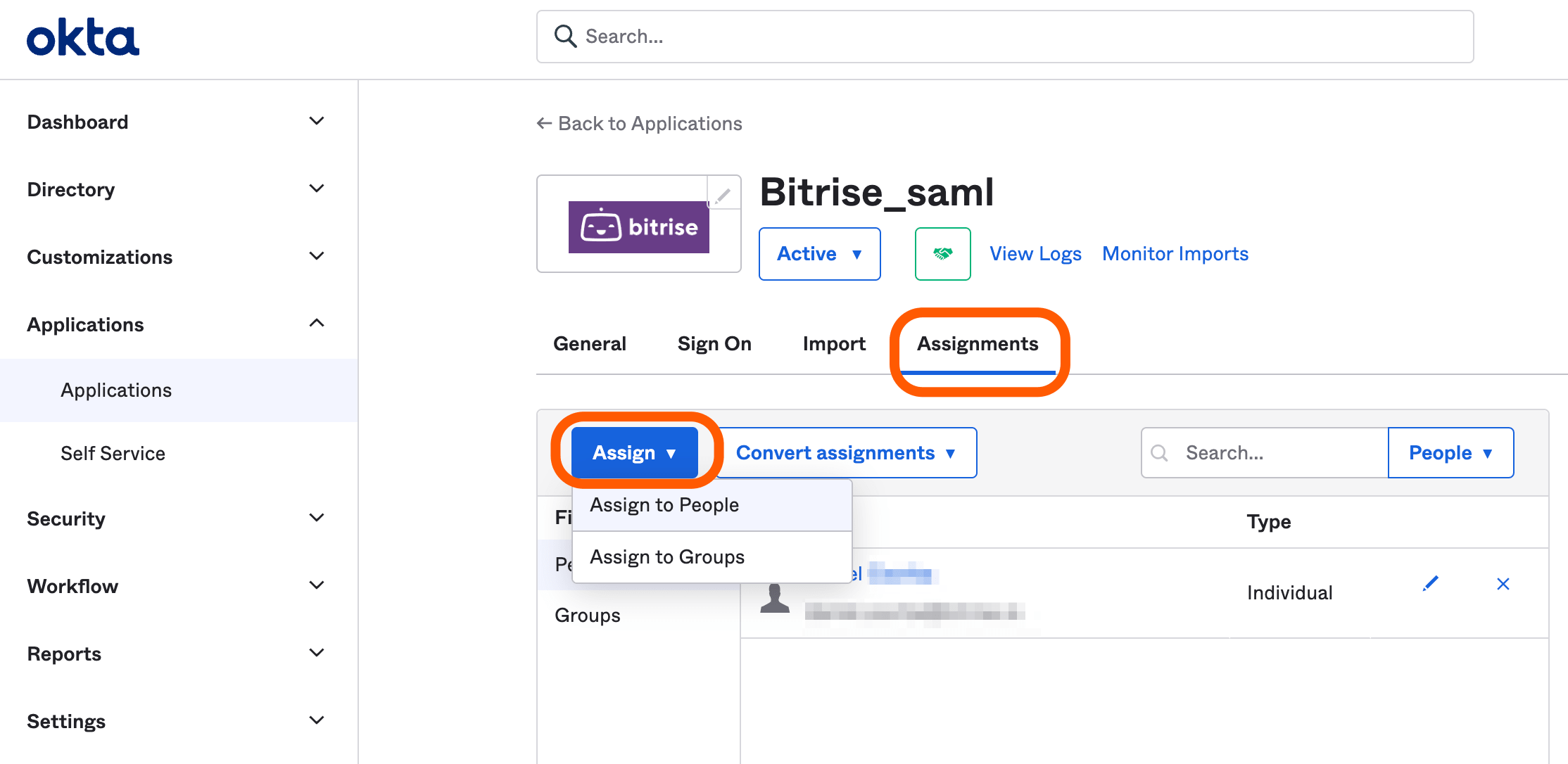This screenshot has width=1568, height=764.
Task: Open View Logs link
Action: (x=1035, y=254)
